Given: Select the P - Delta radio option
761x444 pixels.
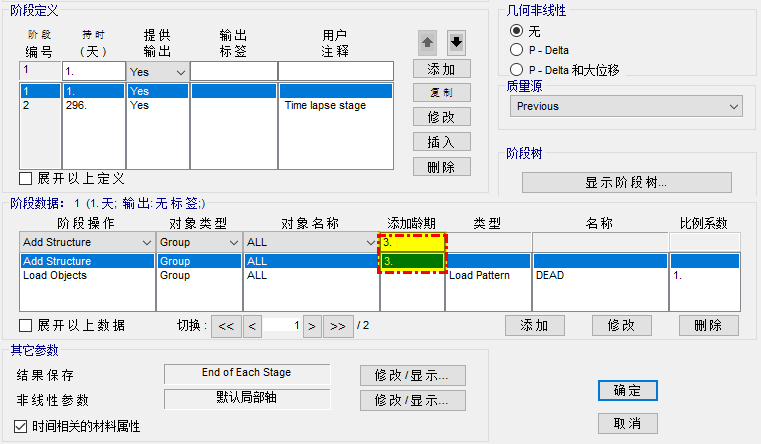Looking at the screenshot, I should 516,50.
